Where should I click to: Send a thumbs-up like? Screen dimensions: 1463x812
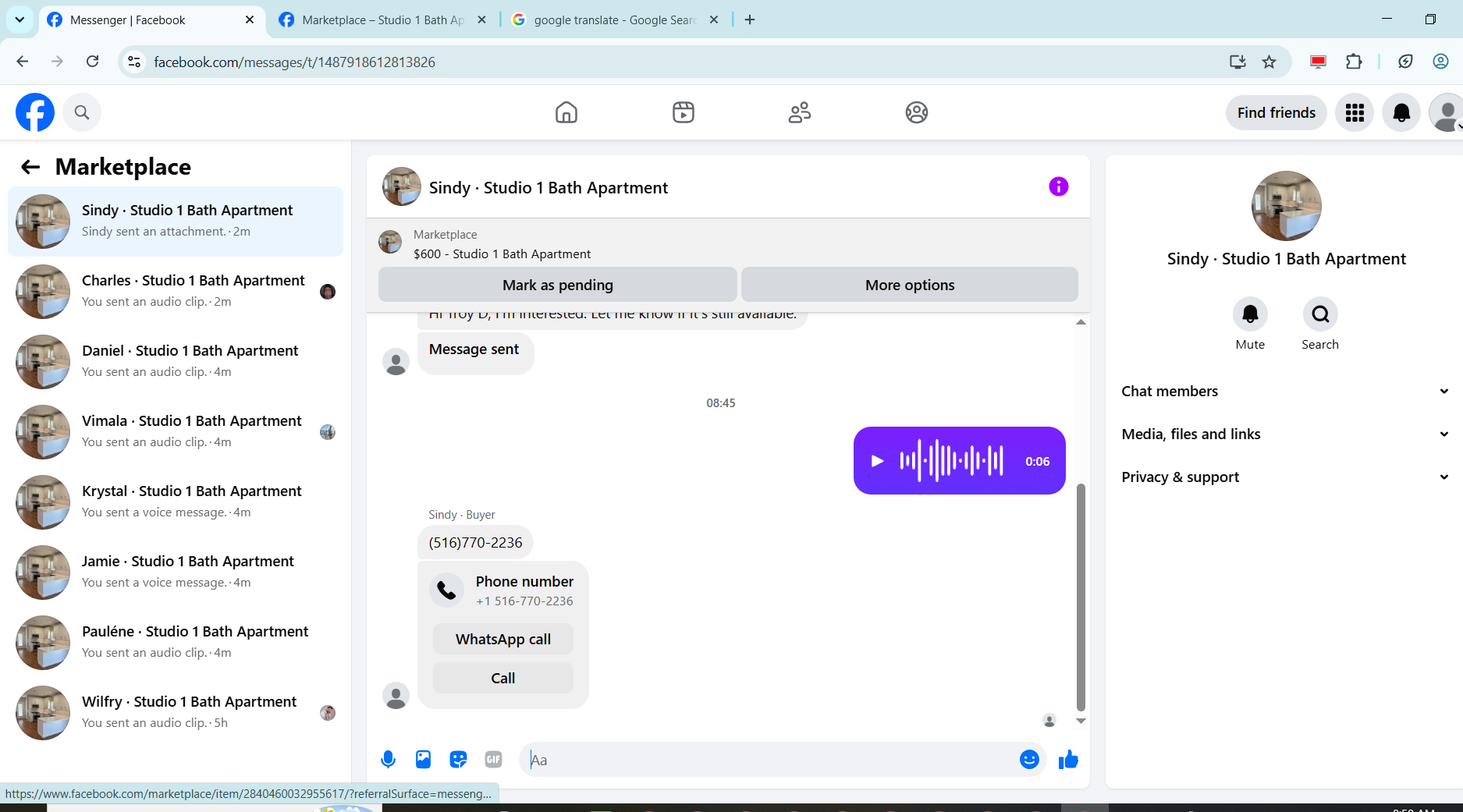[1068, 759]
